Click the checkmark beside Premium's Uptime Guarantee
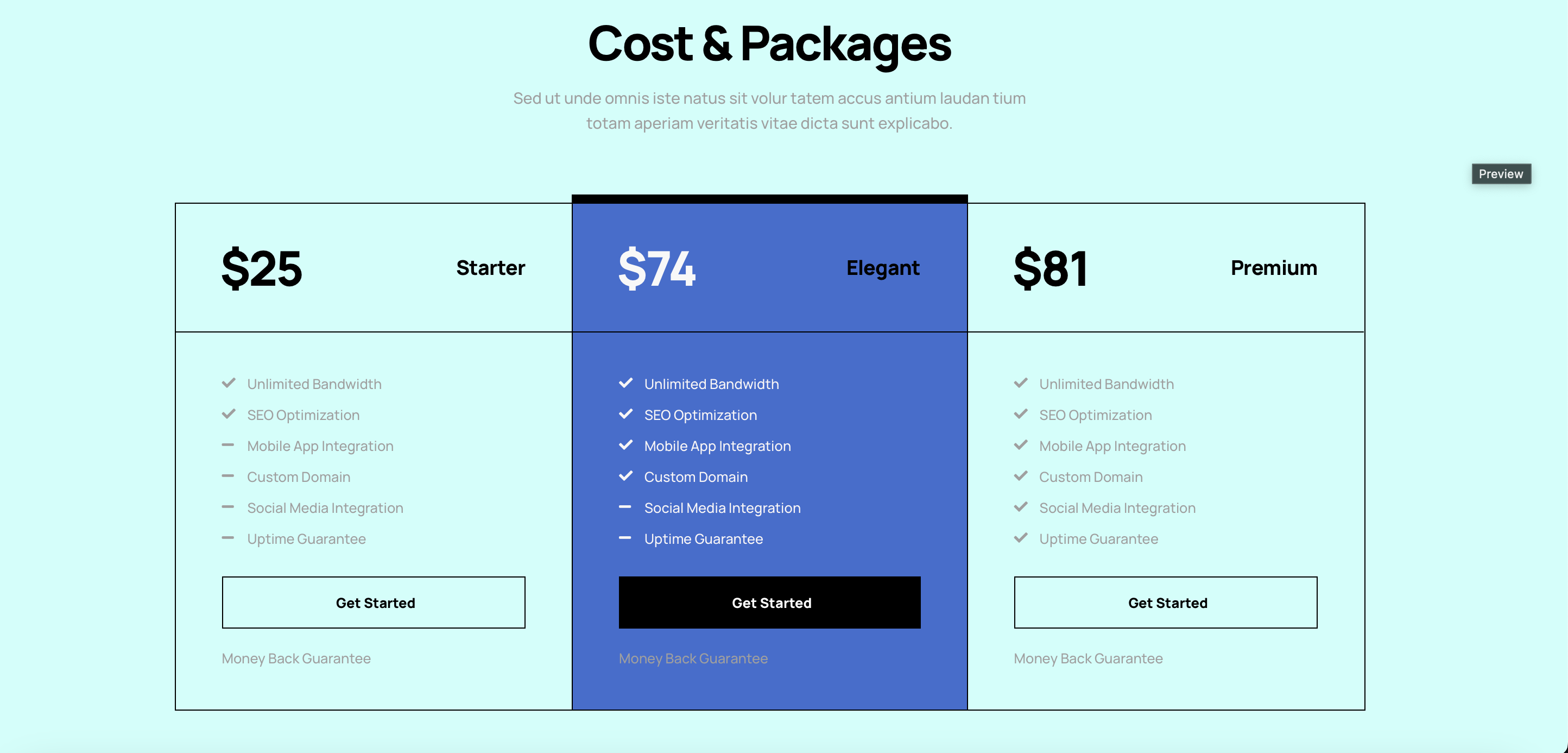Screen dimensions: 1568x753 tap(1020, 538)
